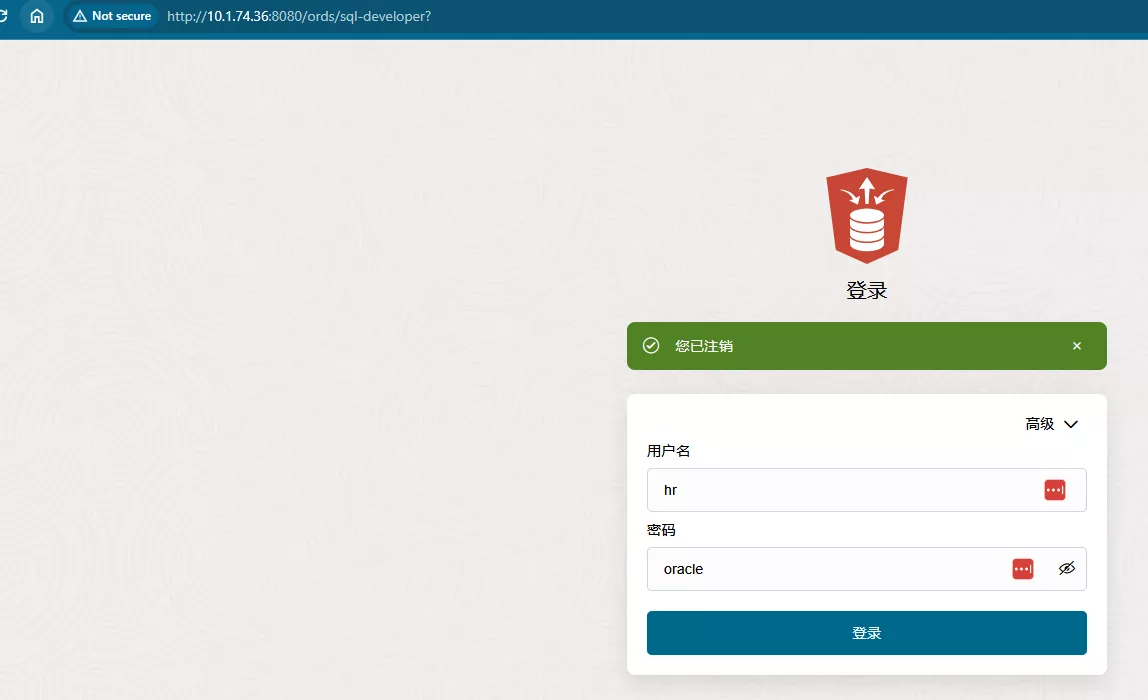
Task: Toggle password visibility eye icon
Action: (1067, 569)
